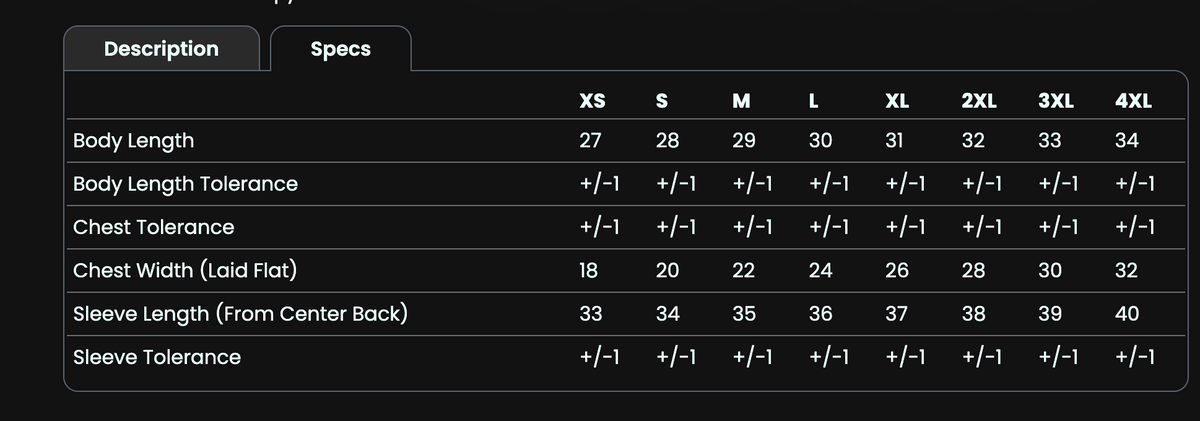Click the 4XL sleeve length value 40
Image resolution: width=1200 pixels, height=421 pixels.
coord(1127,314)
